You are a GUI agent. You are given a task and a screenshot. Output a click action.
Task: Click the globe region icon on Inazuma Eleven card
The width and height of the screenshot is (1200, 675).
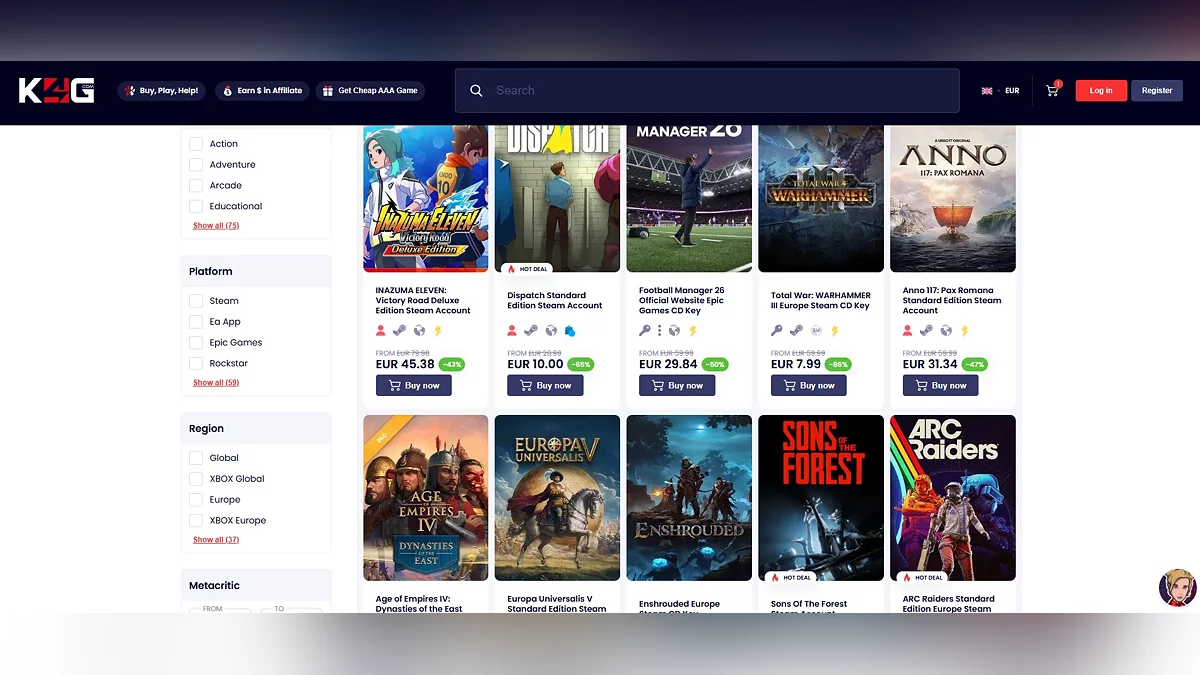pyautogui.click(x=419, y=331)
